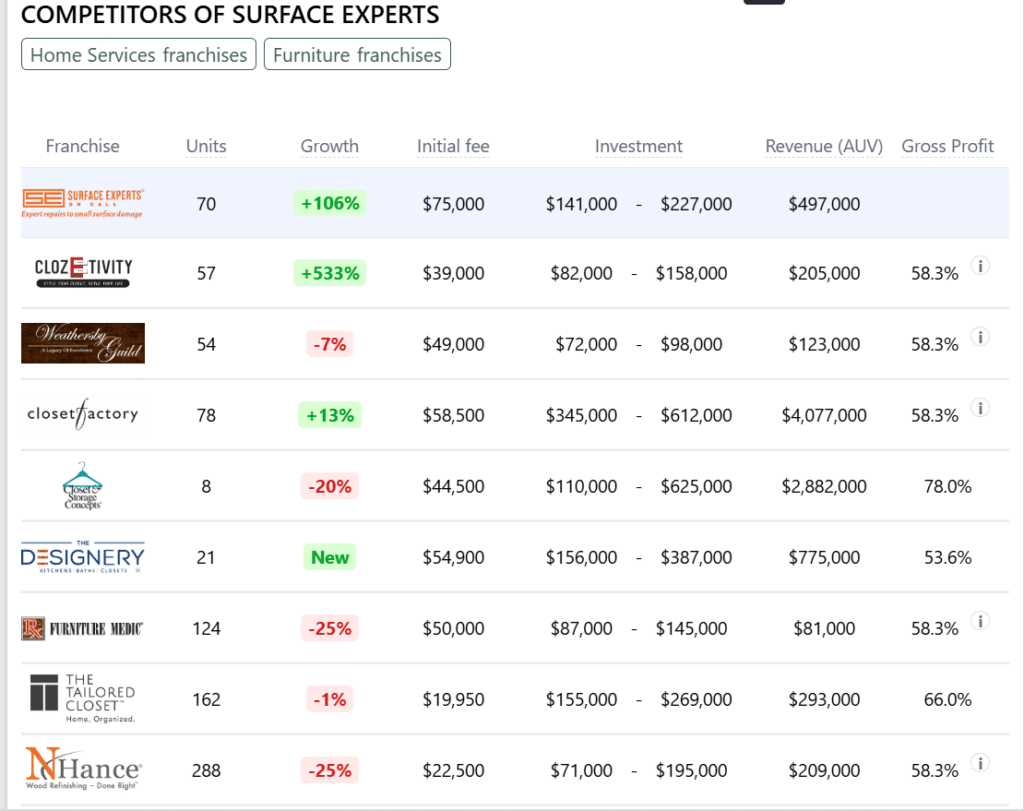Click the 288 units value

coord(206,771)
